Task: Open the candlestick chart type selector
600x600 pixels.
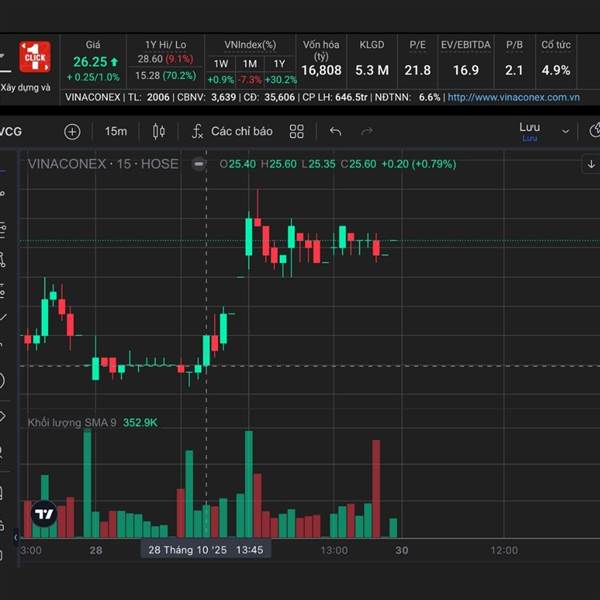Action: pyautogui.click(x=159, y=131)
